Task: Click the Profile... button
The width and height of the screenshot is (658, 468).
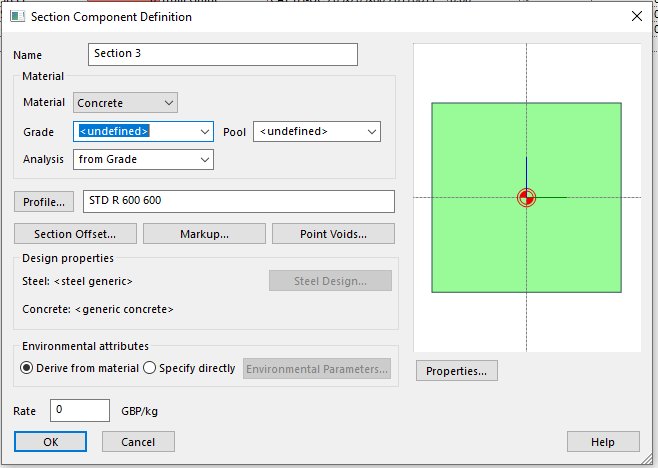Action: 44,201
